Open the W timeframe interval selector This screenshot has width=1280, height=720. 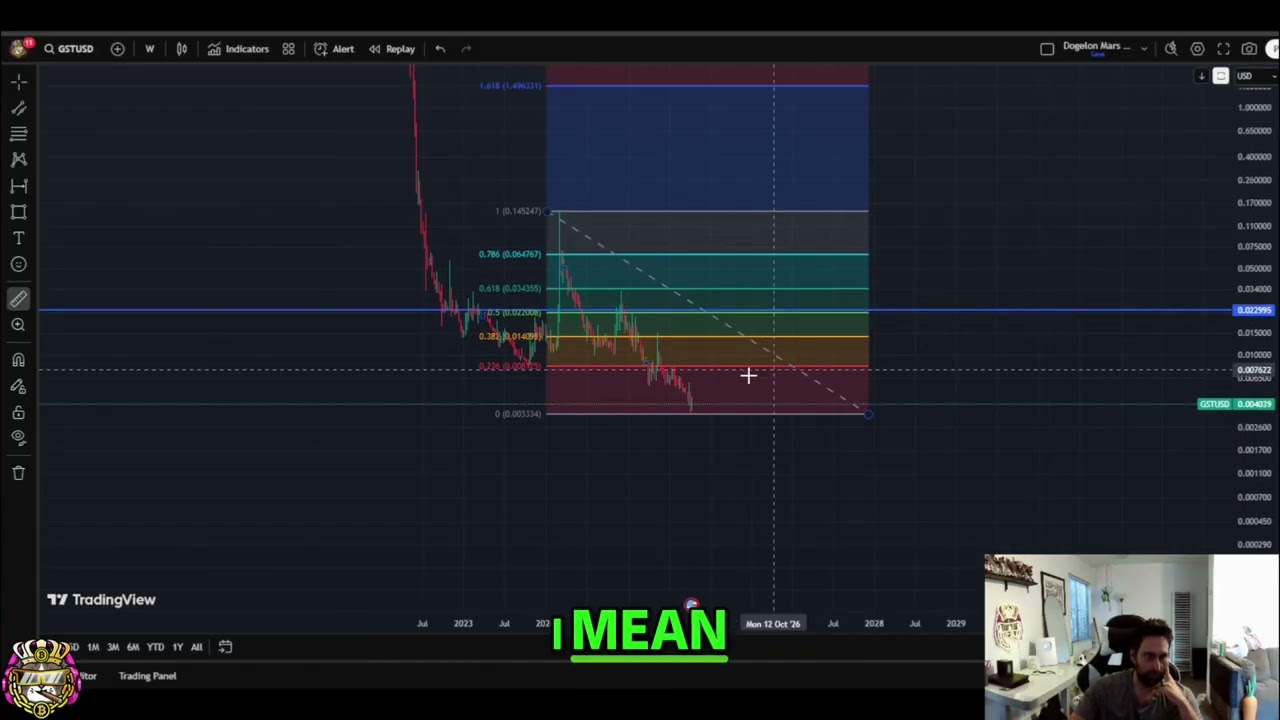(150, 49)
